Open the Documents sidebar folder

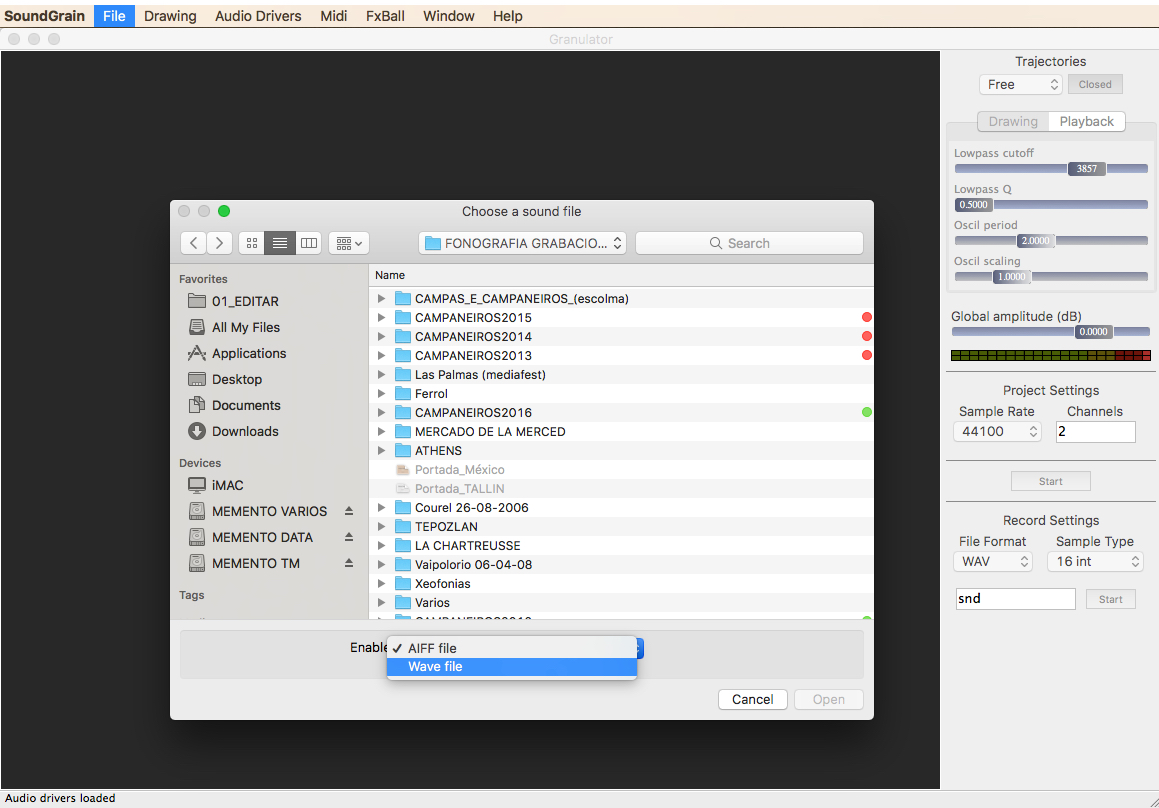[x=243, y=405]
